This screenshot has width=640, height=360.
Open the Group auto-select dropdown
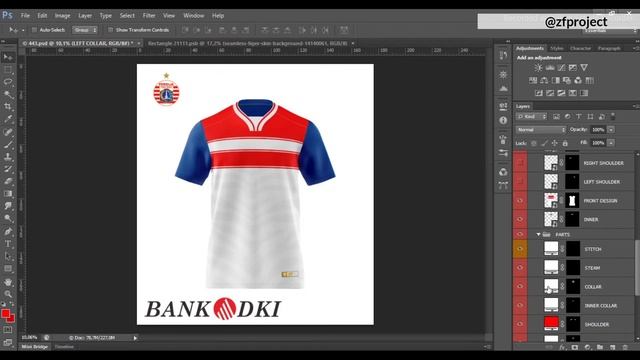(x=85, y=30)
